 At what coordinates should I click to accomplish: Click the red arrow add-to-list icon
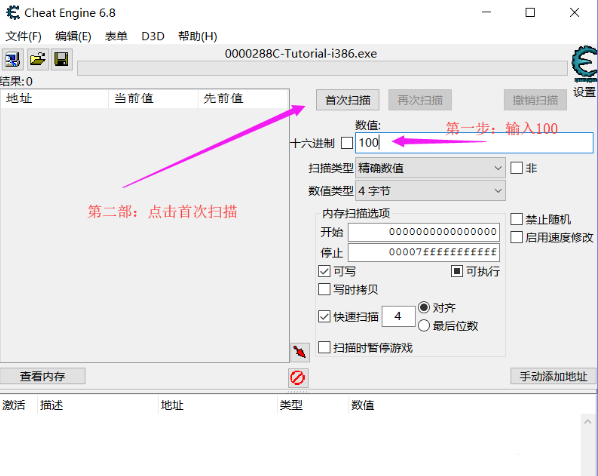click(x=300, y=352)
